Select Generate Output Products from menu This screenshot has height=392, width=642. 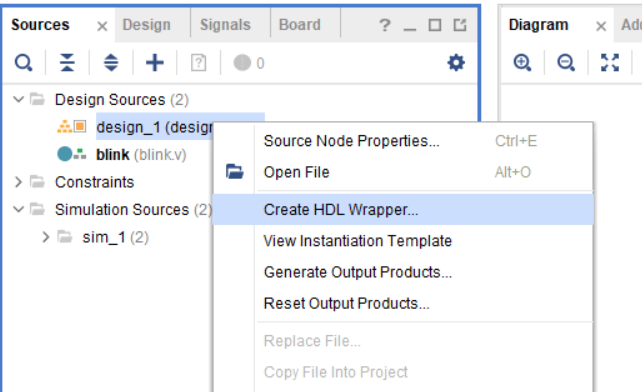[358, 272]
